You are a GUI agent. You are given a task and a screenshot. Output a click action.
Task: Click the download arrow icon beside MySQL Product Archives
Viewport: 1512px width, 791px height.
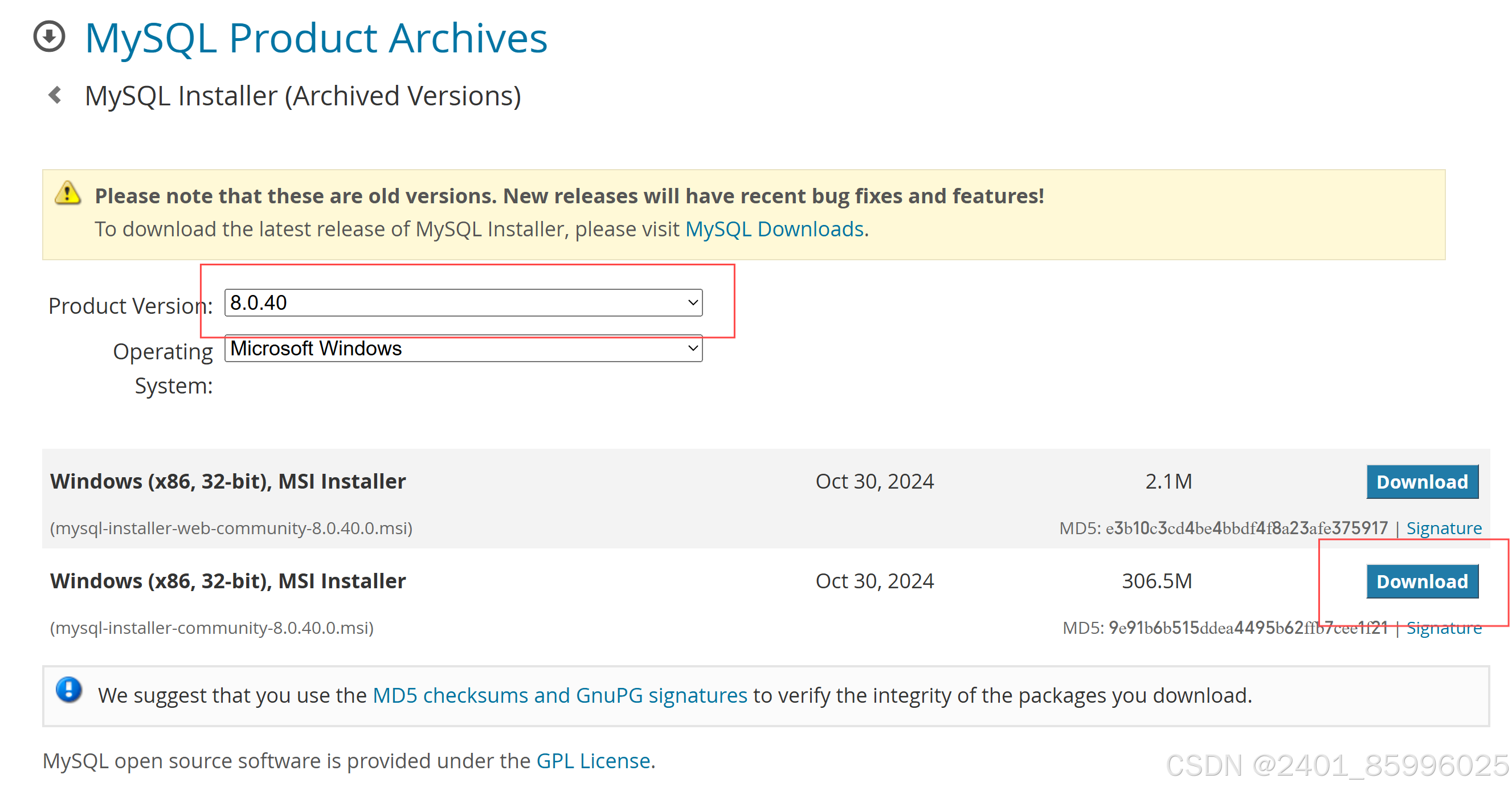[x=50, y=37]
